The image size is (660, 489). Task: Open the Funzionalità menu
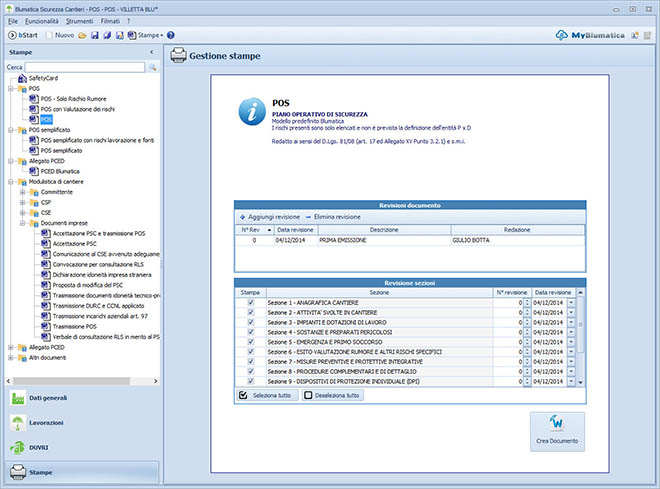(x=41, y=20)
